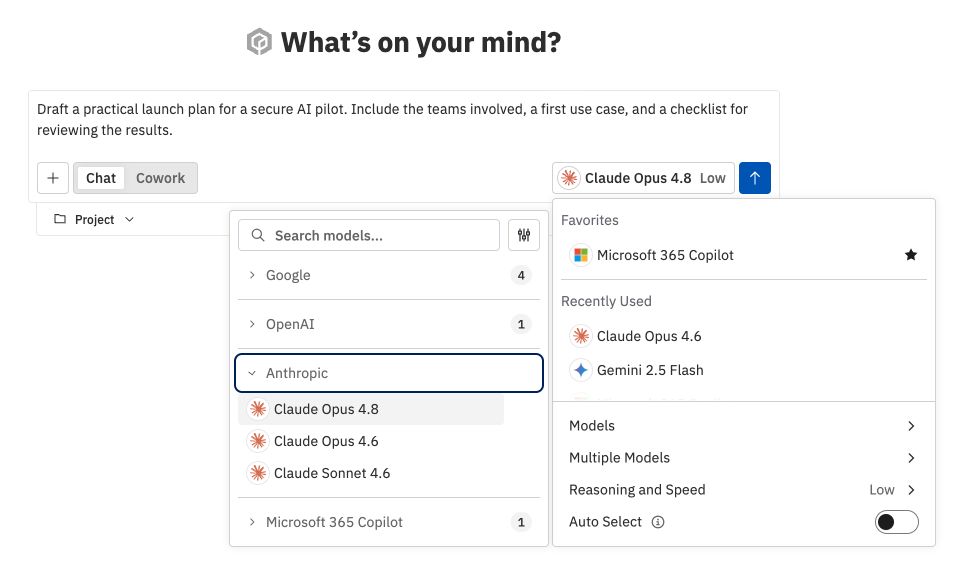Open the Reasoning and Speed submenu
The height and width of the screenshot is (562, 970).
742,490
